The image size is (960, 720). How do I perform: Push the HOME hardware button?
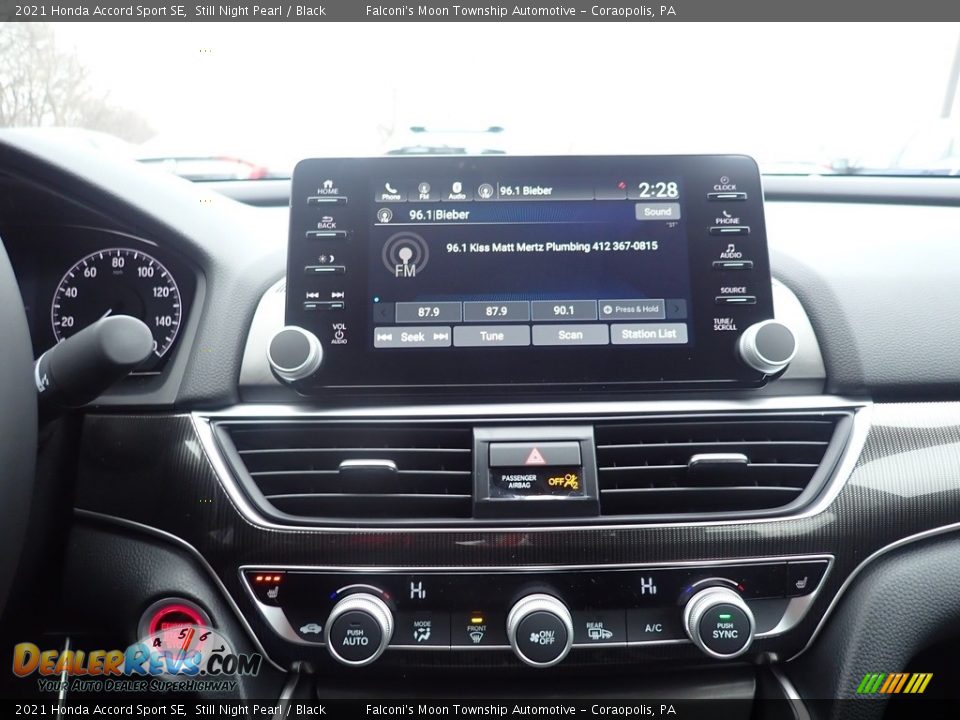pyautogui.click(x=328, y=192)
